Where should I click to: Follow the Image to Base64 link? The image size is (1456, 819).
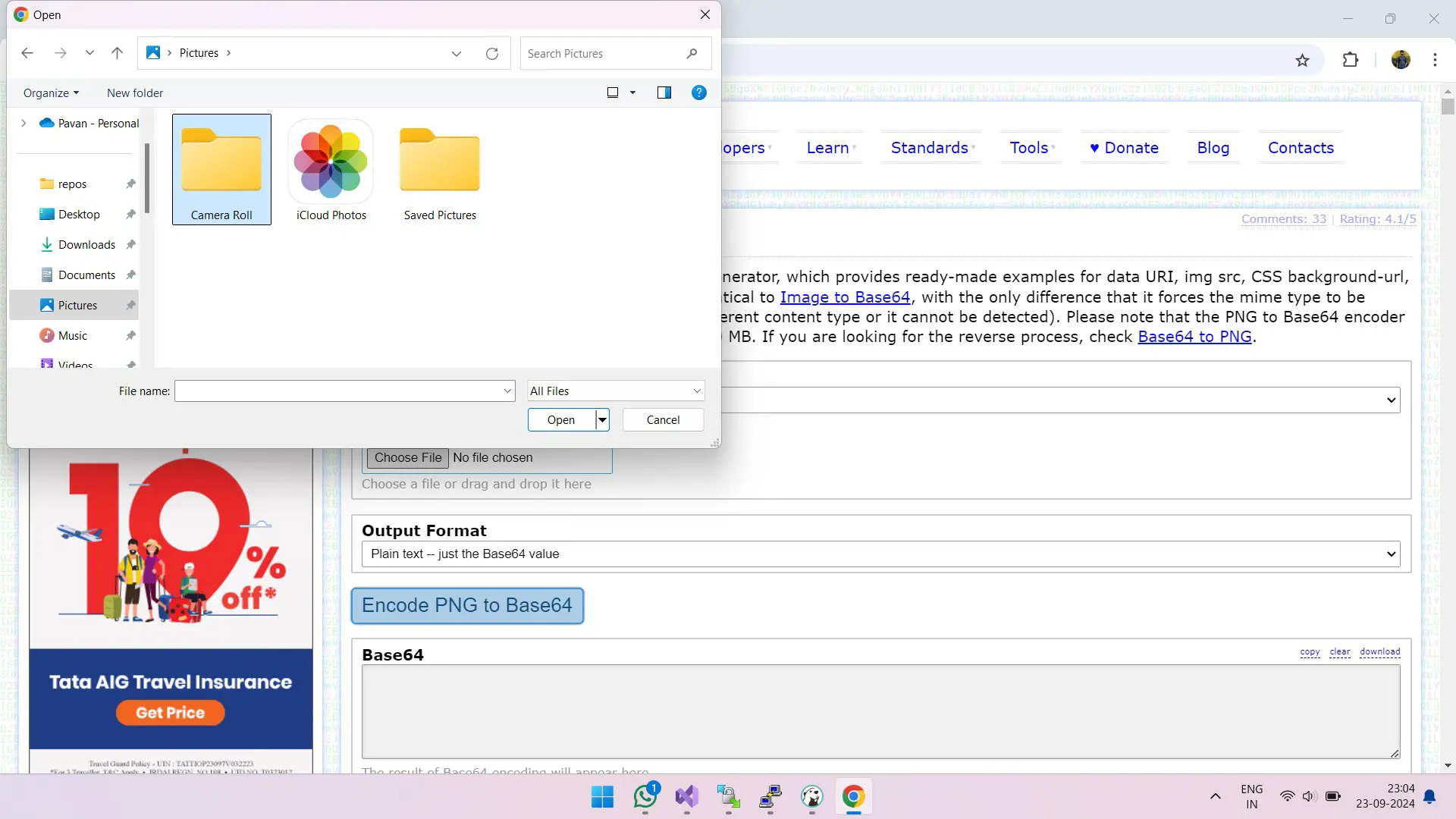coord(845,297)
